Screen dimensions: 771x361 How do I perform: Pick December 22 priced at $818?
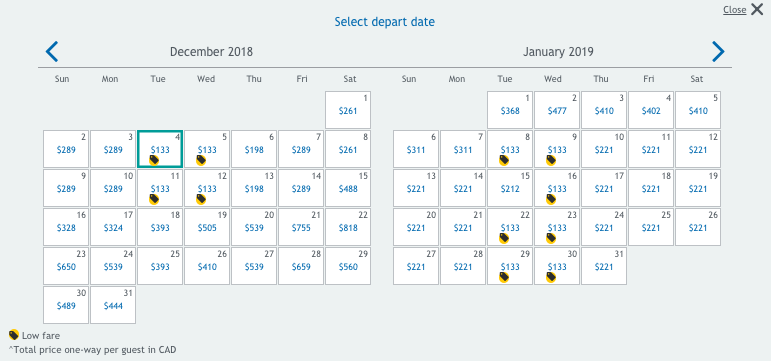(x=348, y=227)
